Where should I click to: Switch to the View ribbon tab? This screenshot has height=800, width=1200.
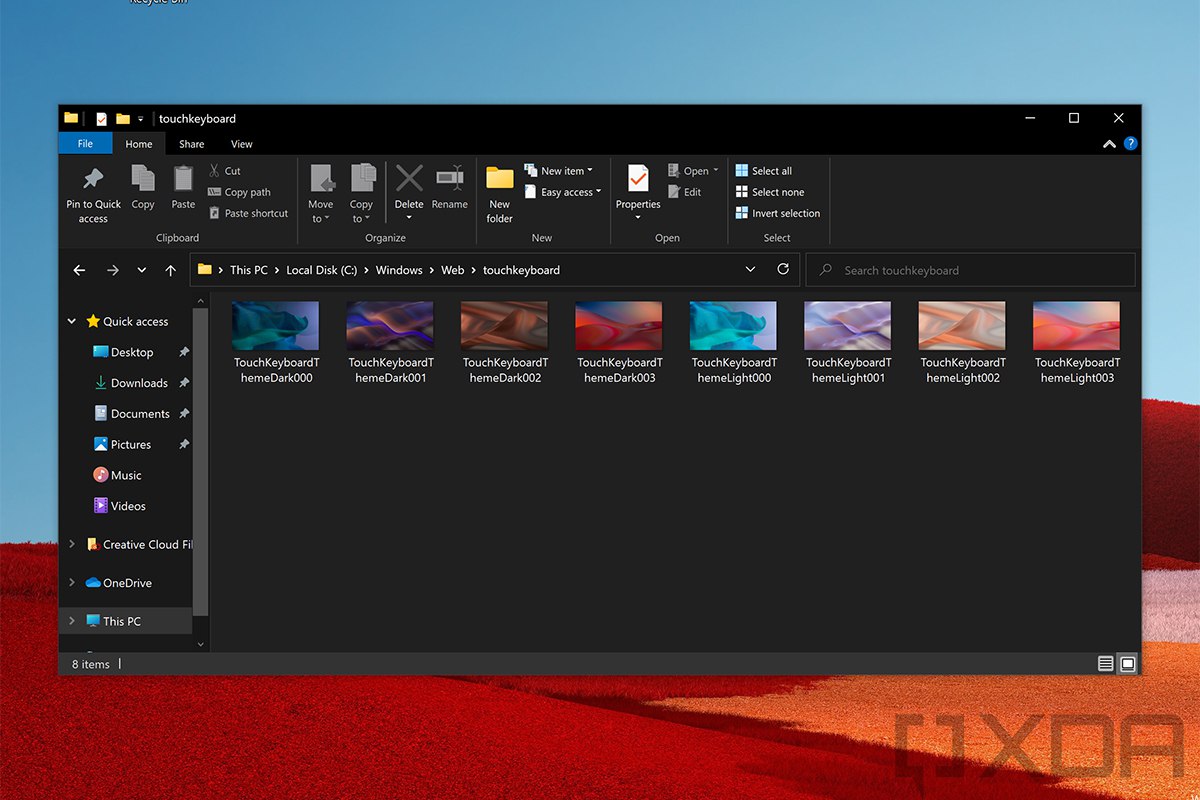pyautogui.click(x=242, y=144)
